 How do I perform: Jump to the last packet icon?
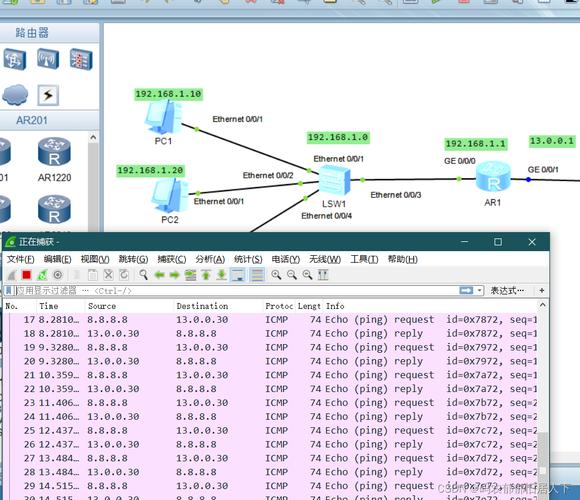[x=221, y=275]
